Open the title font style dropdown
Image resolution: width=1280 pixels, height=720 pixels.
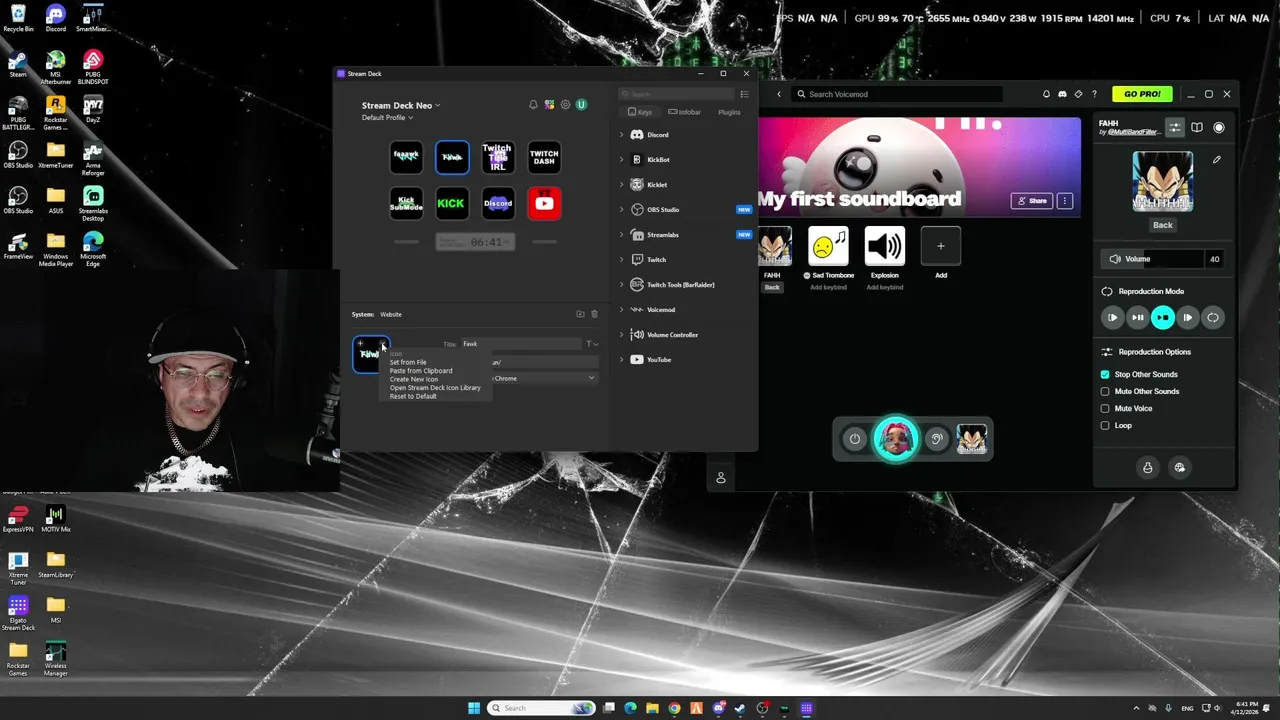coord(591,344)
